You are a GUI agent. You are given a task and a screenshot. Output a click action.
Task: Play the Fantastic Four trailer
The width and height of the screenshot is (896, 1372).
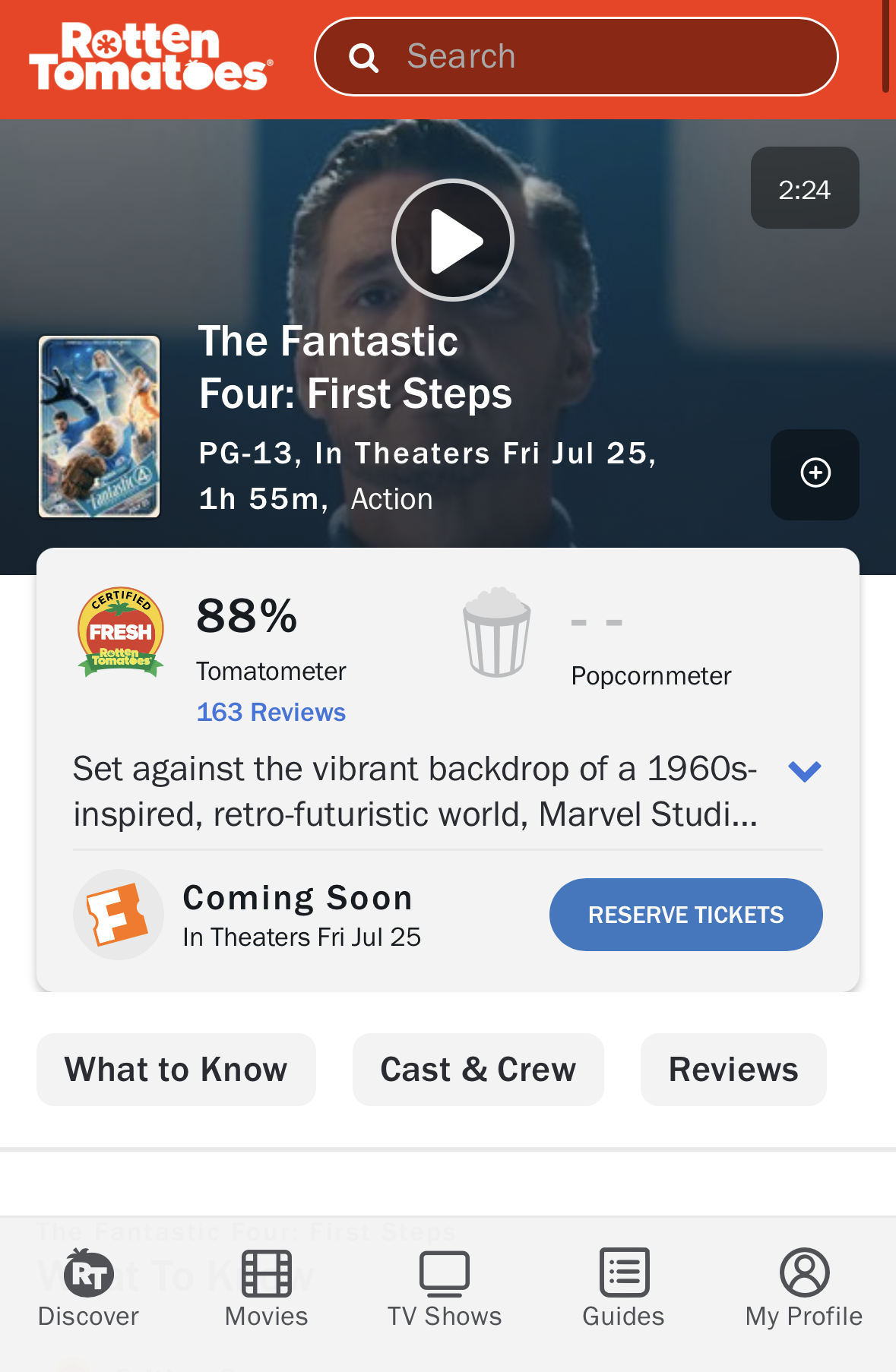[453, 240]
